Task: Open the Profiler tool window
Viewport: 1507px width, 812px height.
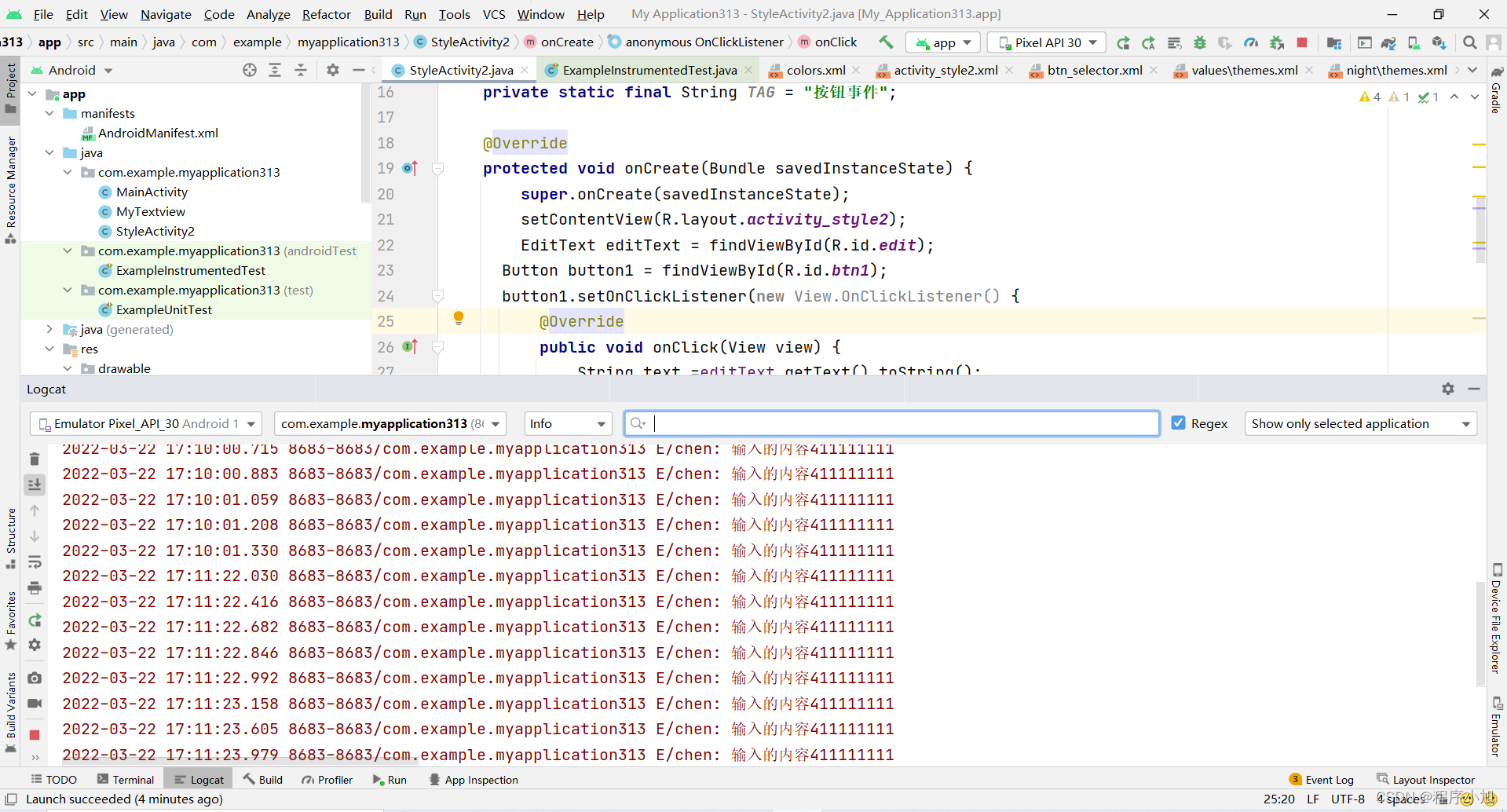Action: 327,780
